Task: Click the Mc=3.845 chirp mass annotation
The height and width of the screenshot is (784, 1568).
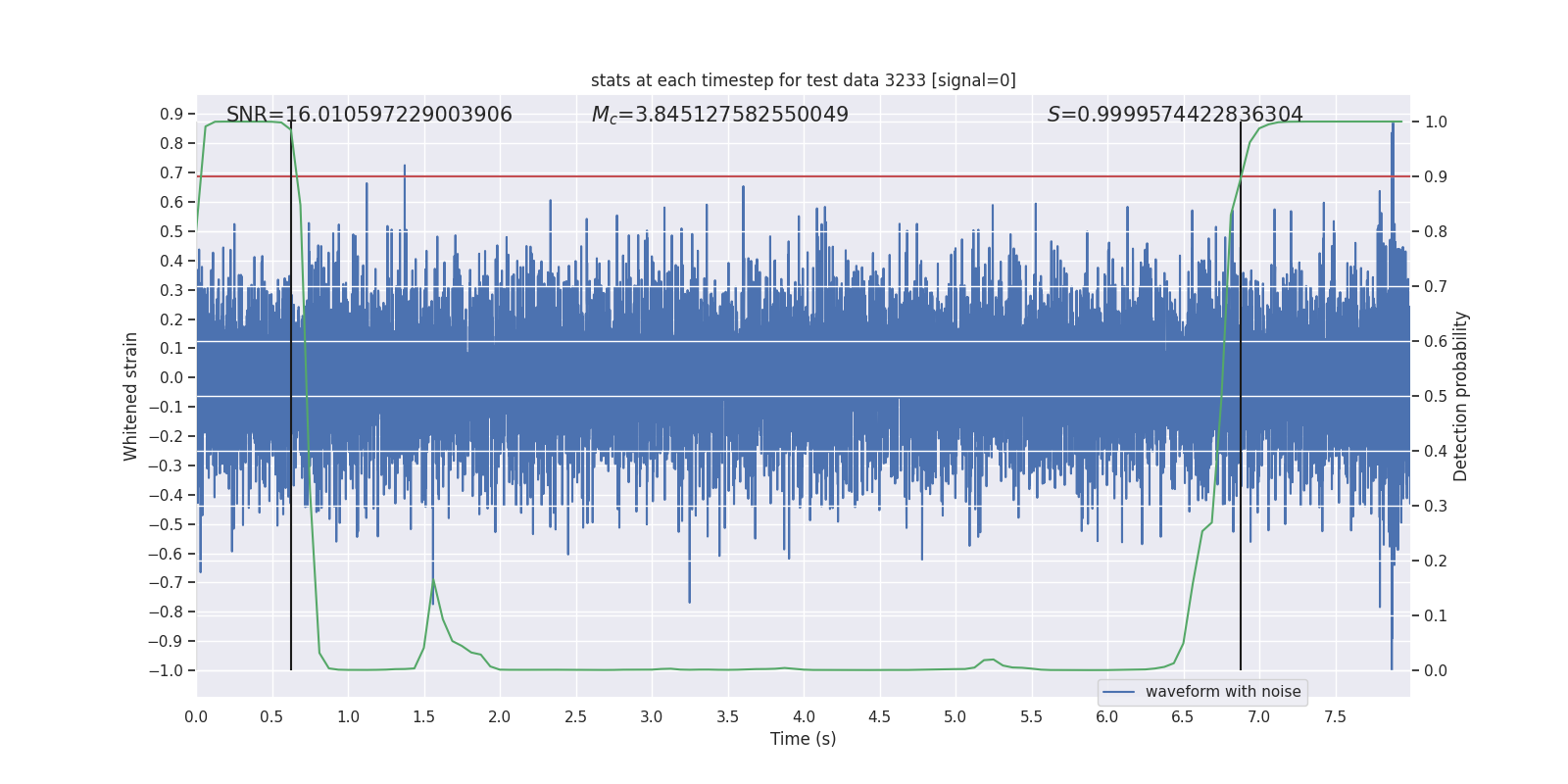Action: 719,115
